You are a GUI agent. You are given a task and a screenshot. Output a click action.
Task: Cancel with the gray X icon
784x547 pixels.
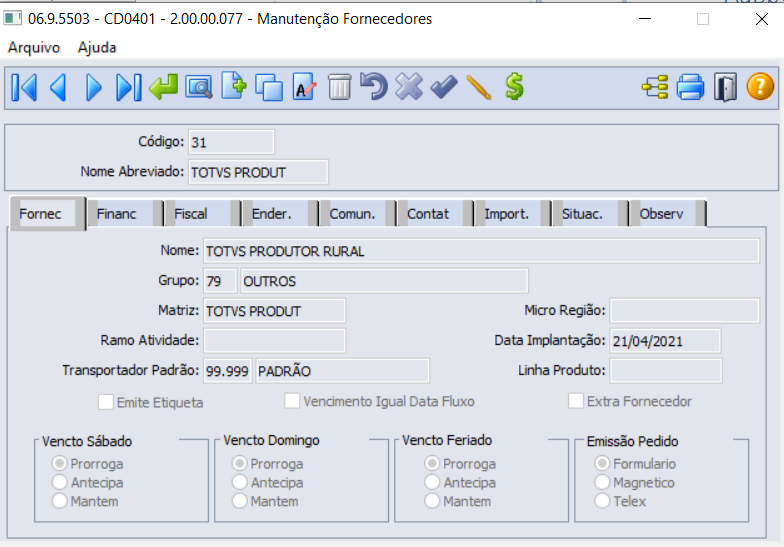[409, 87]
